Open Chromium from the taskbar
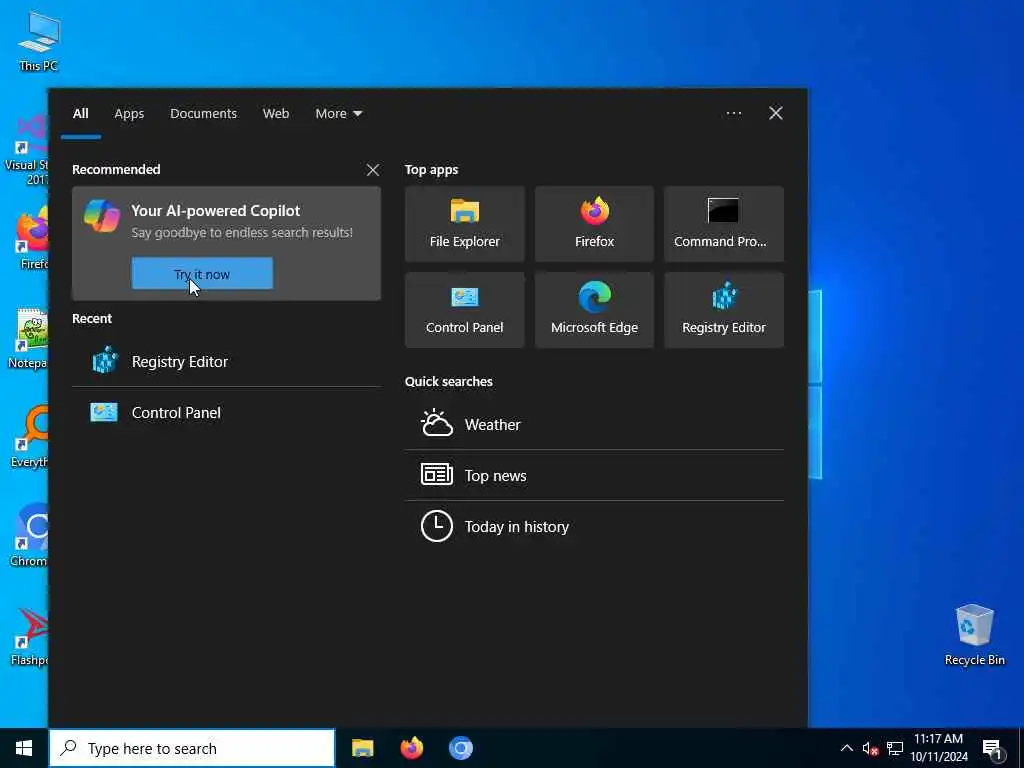Screen dimensions: 1024x768 pos(460,748)
